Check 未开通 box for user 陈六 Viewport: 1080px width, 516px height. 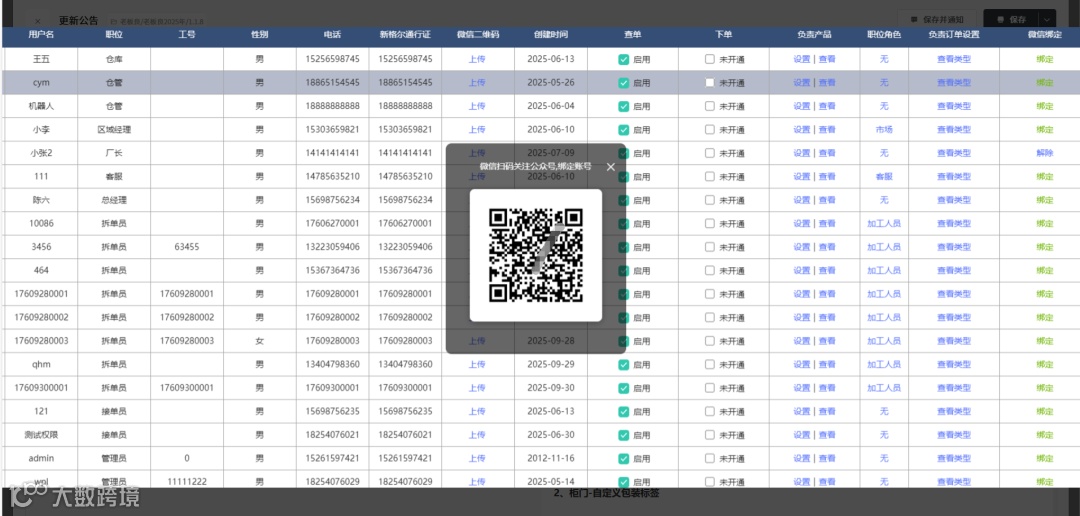click(709, 200)
